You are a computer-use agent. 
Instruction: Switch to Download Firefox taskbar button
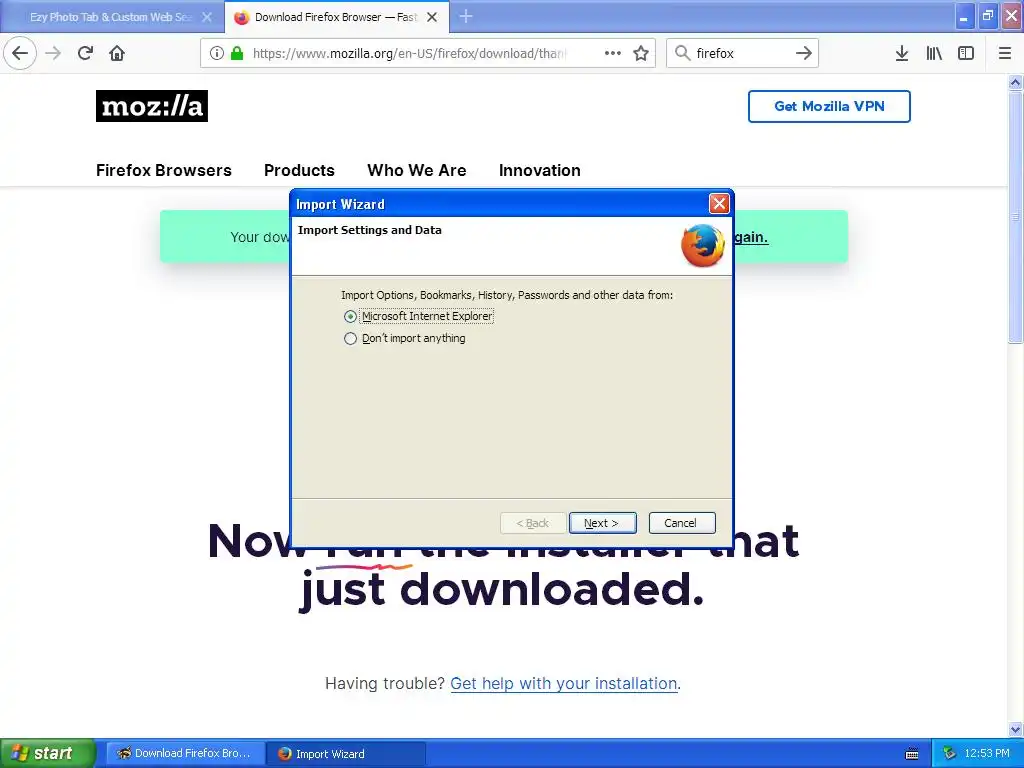(x=185, y=753)
